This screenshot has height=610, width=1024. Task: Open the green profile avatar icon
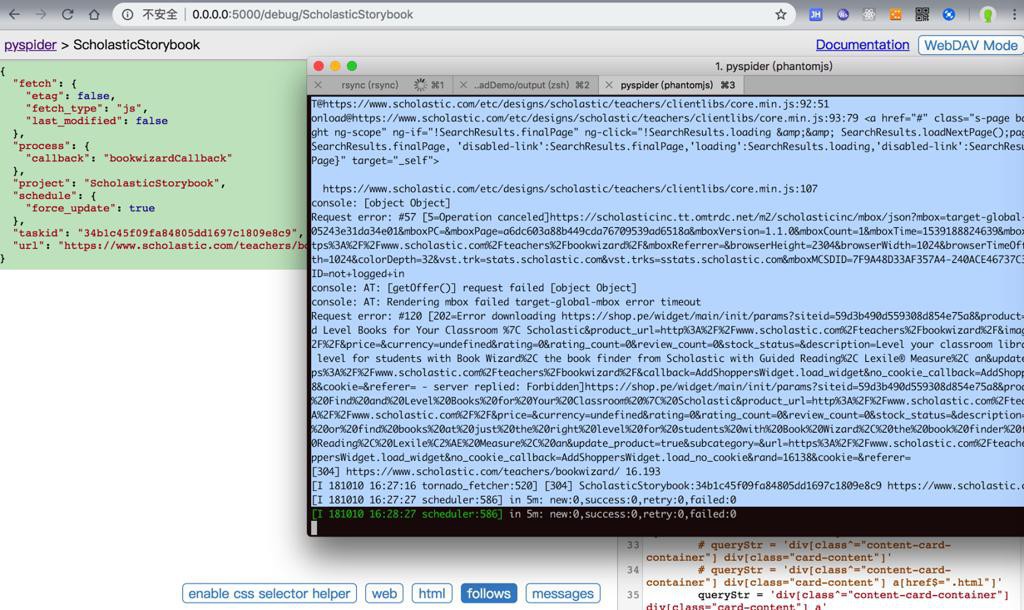[x=987, y=14]
